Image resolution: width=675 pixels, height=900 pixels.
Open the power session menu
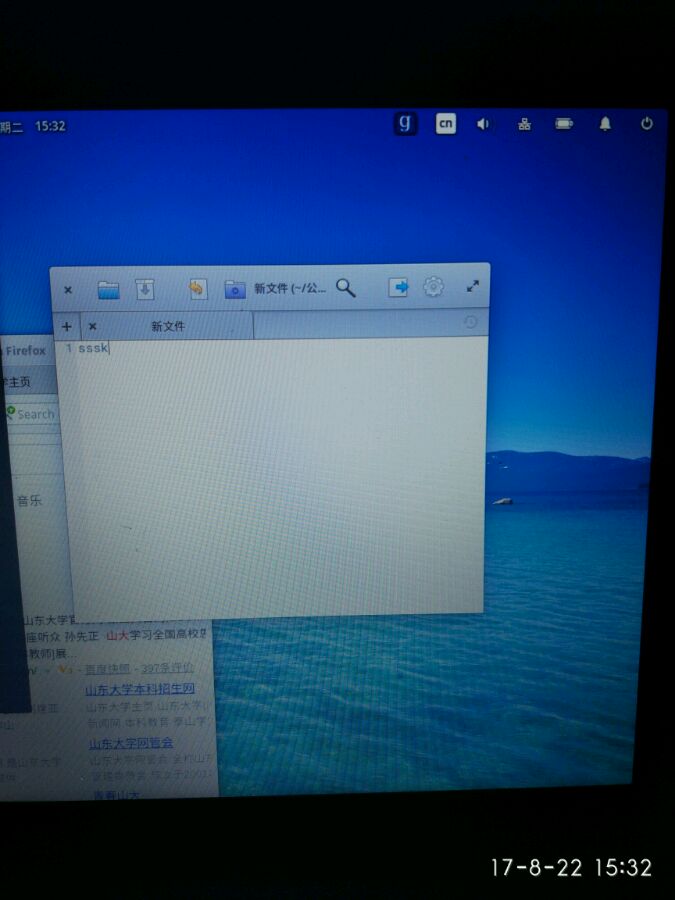pos(647,123)
